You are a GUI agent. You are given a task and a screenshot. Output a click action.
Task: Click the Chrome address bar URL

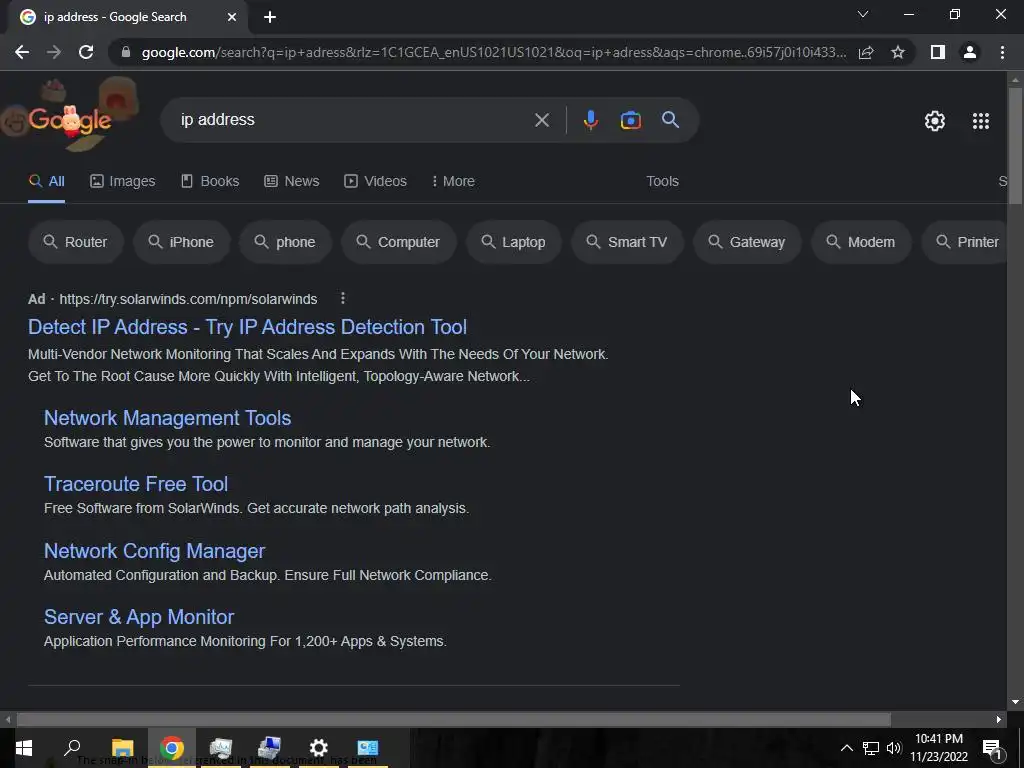click(494, 52)
